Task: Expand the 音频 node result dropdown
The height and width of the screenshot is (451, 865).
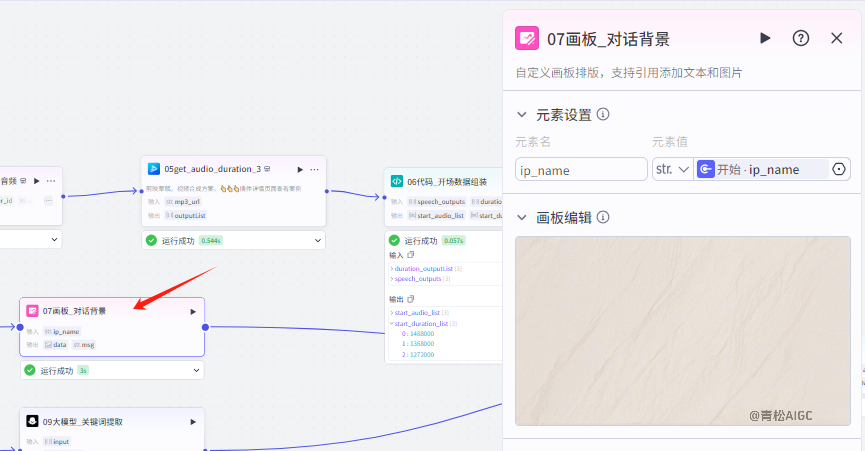Action: pyautogui.click(x=54, y=239)
